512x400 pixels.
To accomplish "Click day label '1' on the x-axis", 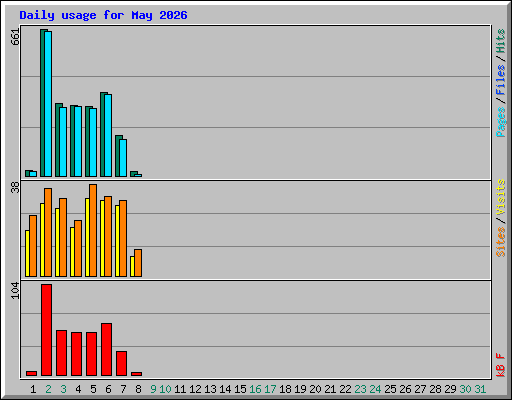I will click(x=33, y=389).
